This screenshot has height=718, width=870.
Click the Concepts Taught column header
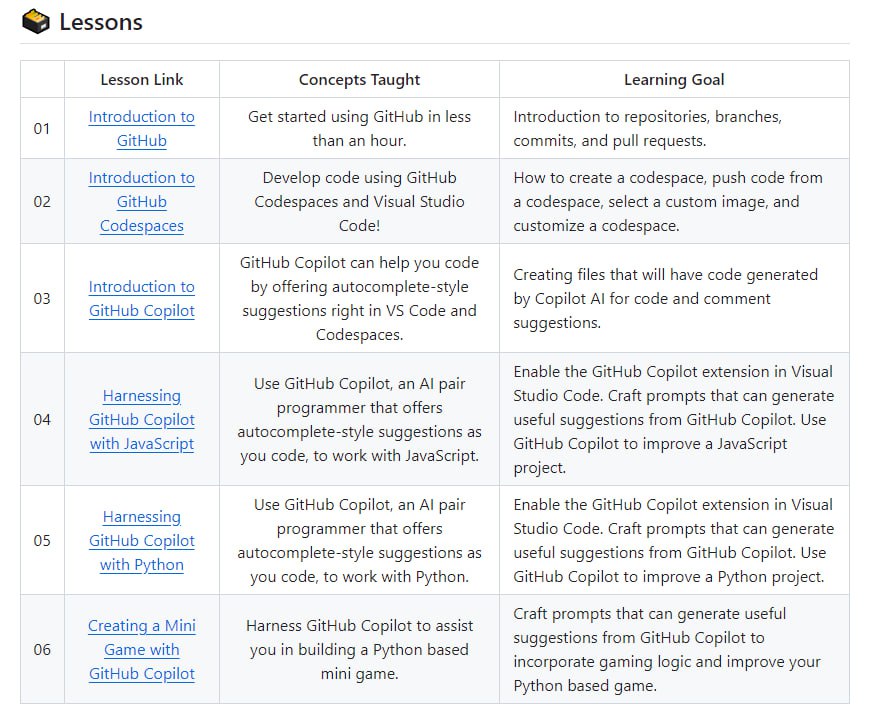coord(359,79)
